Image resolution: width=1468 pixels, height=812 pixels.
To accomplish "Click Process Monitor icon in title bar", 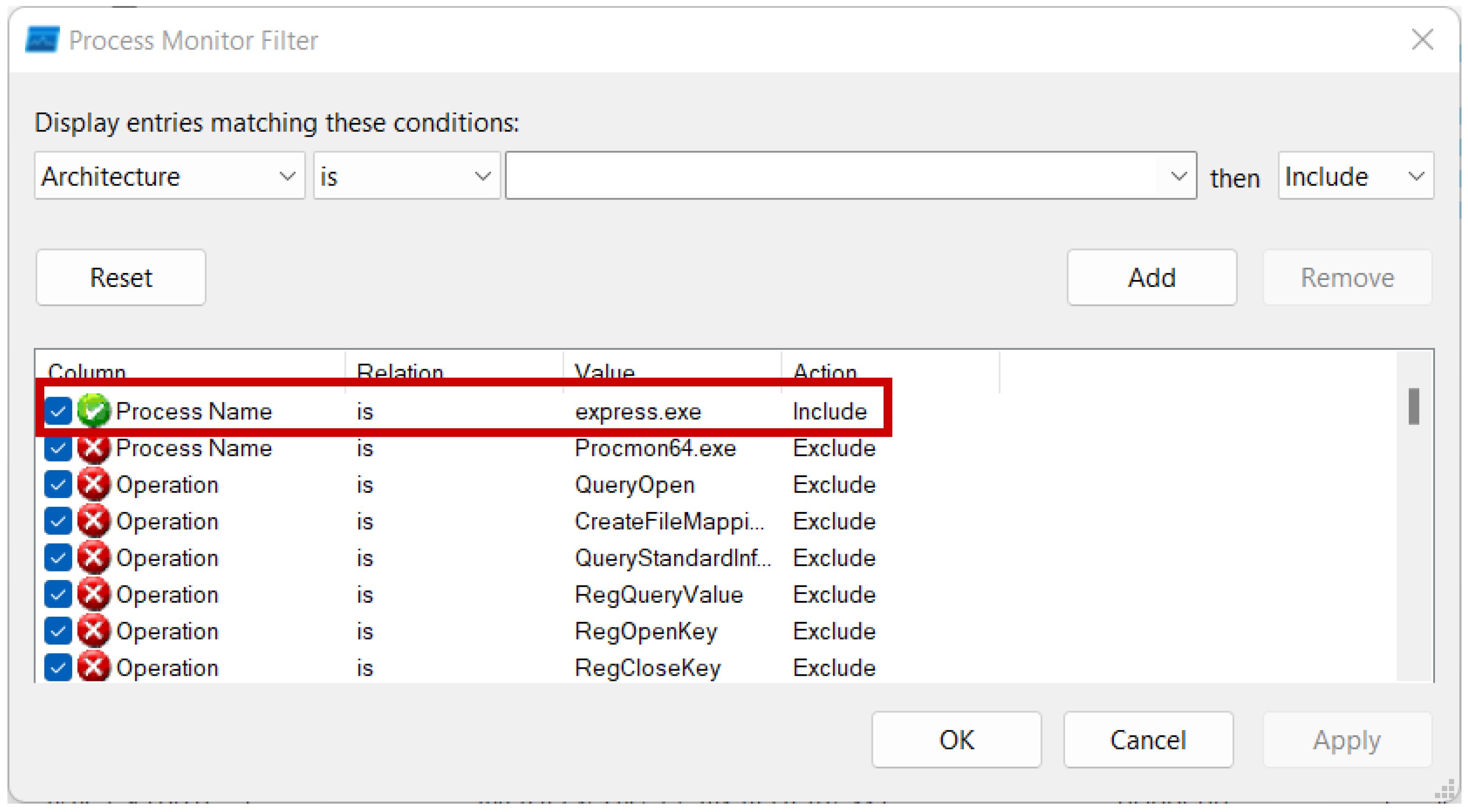I will (42, 40).
